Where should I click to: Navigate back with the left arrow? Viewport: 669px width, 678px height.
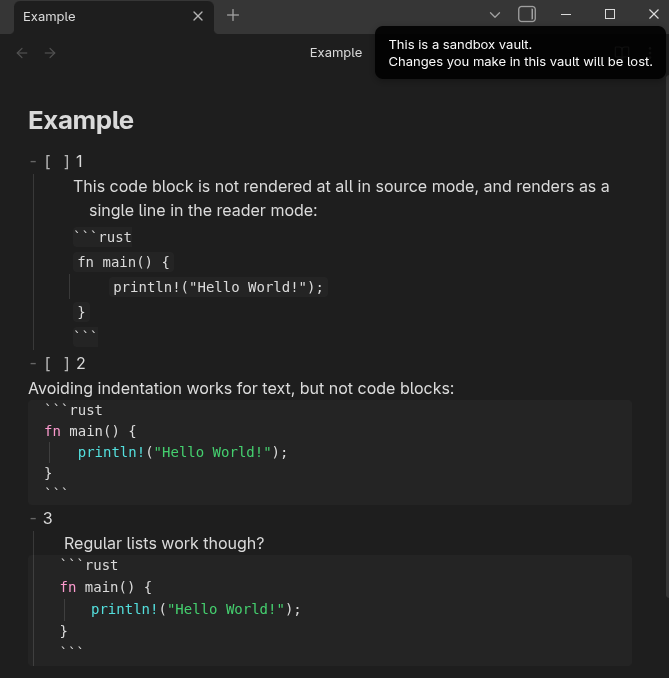[22, 53]
